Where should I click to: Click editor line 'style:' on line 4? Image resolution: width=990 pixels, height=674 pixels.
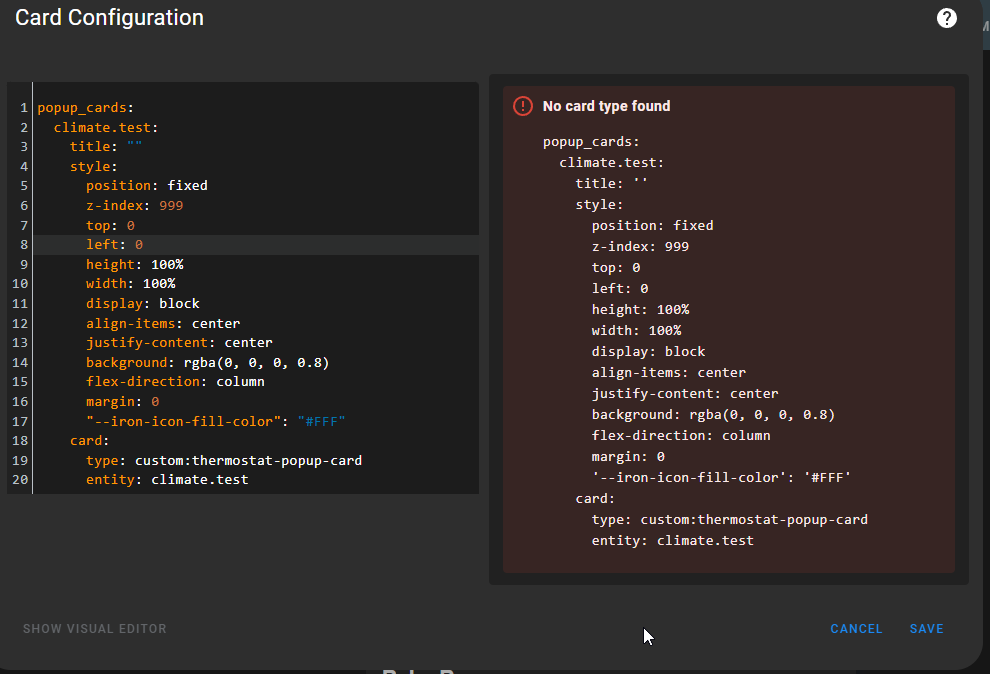click(x=93, y=167)
